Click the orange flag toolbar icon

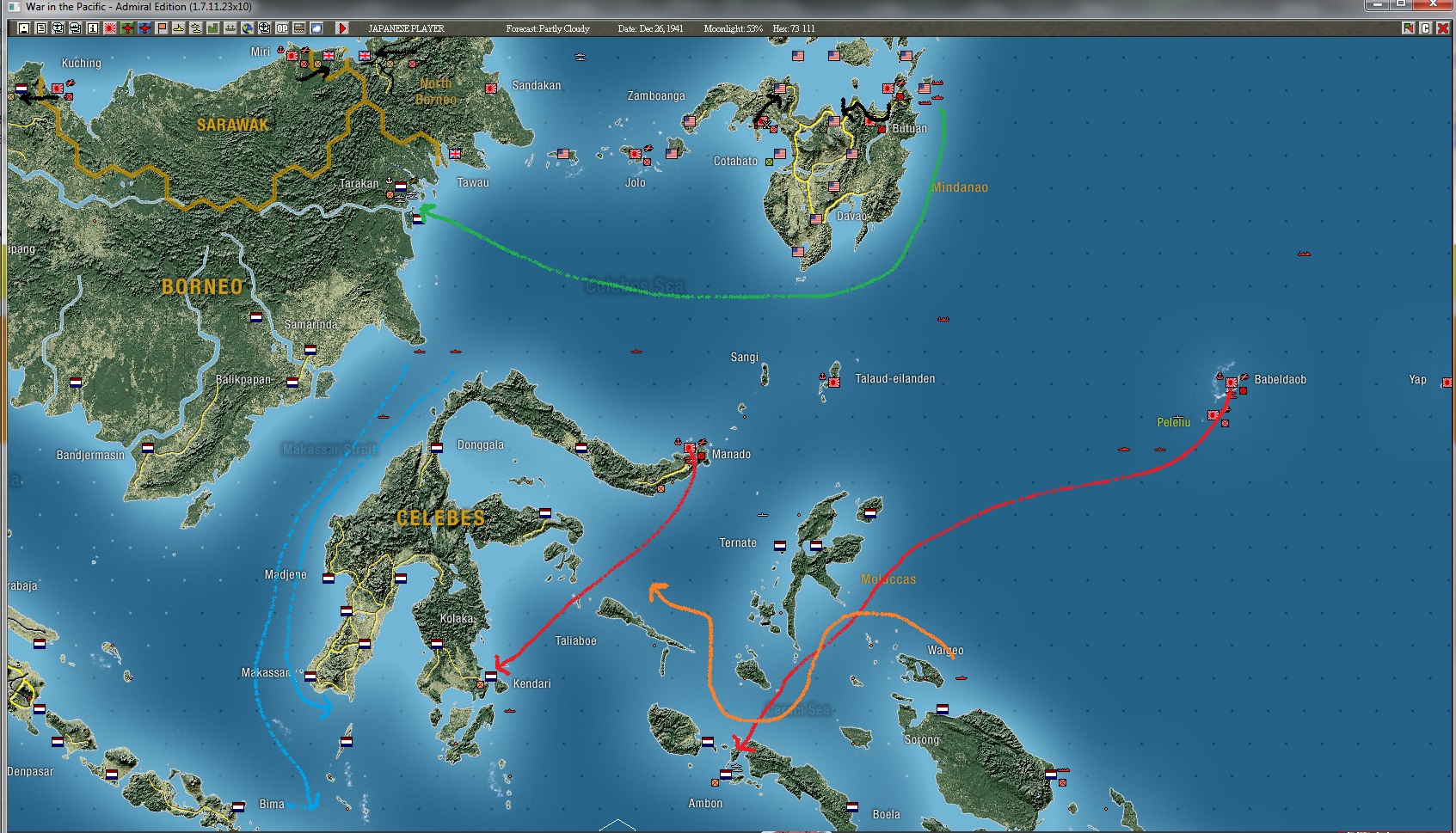click(x=162, y=28)
